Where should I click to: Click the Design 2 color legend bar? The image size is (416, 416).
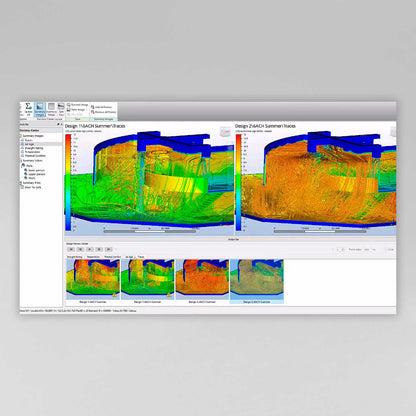(x=239, y=182)
